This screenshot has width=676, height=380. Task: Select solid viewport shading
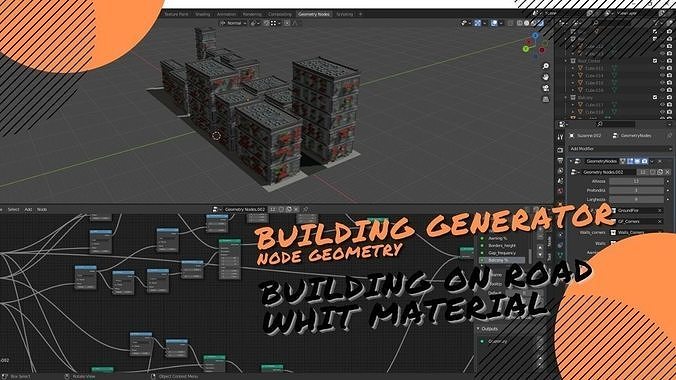(526, 23)
